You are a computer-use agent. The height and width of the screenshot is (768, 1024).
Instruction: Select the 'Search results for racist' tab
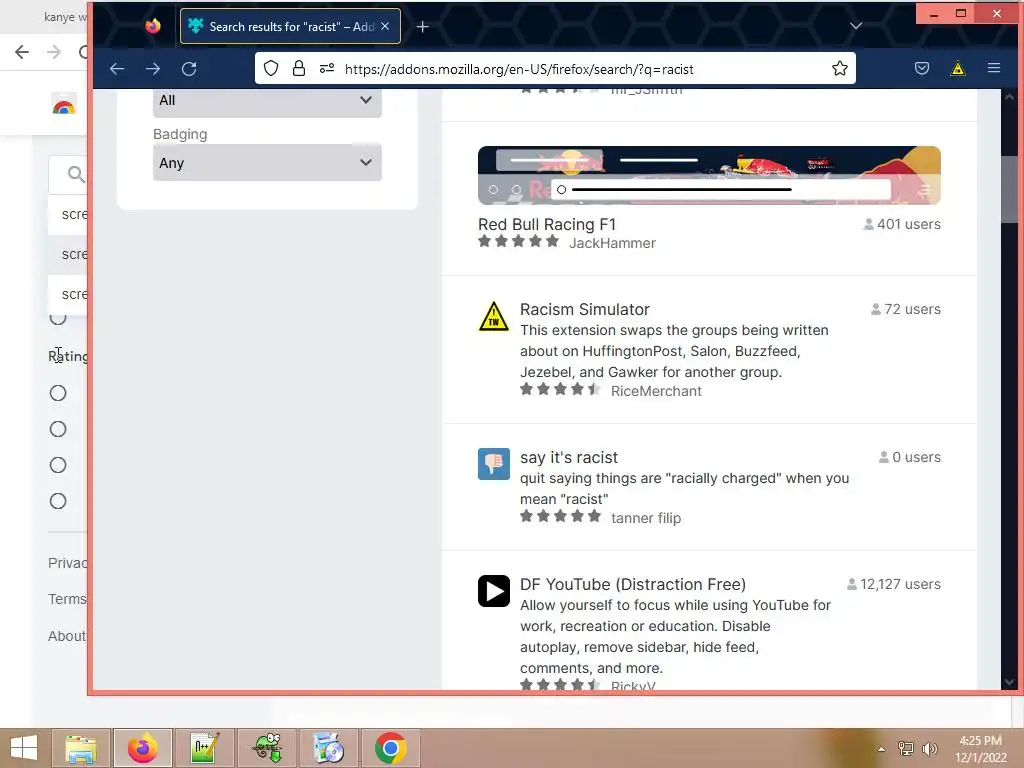[x=290, y=26]
